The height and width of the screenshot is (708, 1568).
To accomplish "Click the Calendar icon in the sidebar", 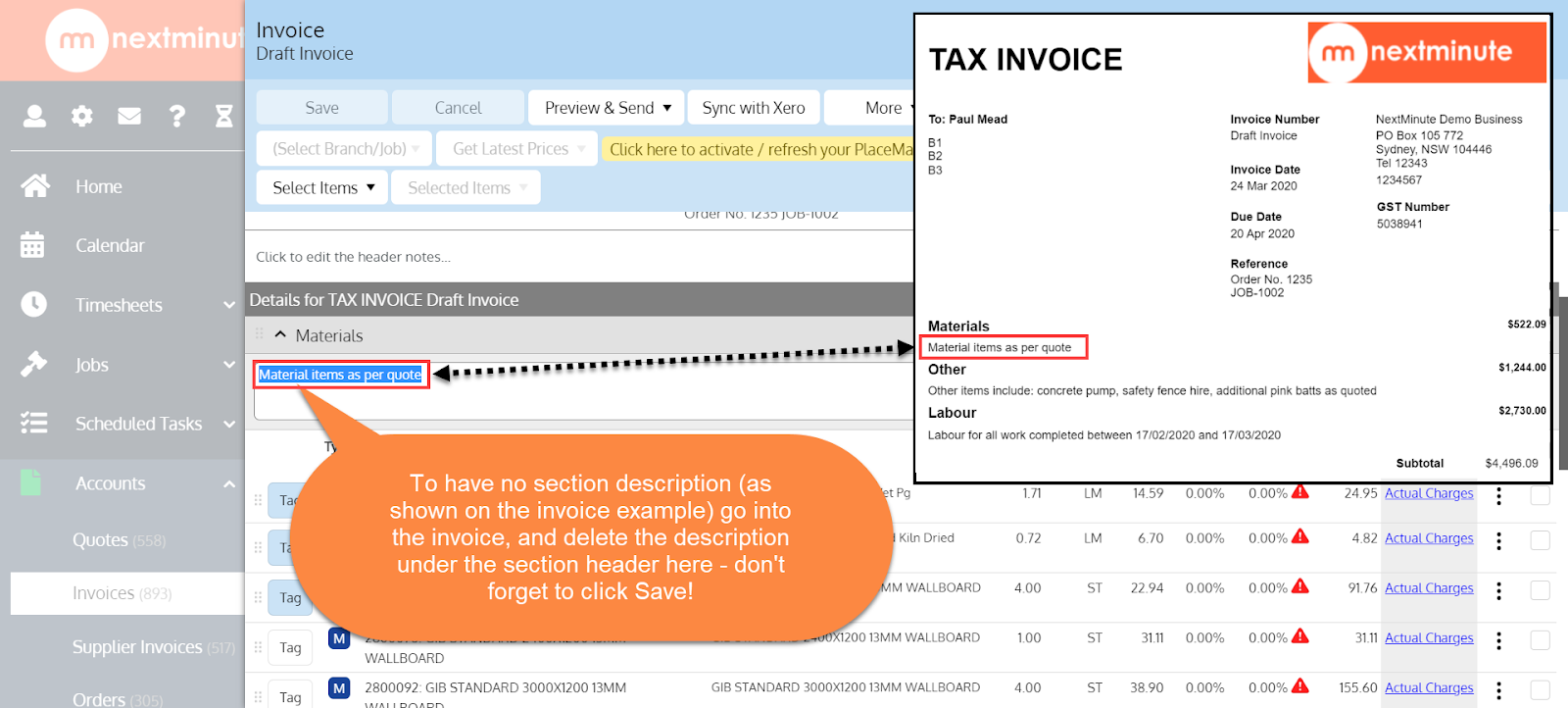I will click(x=32, y=245).
